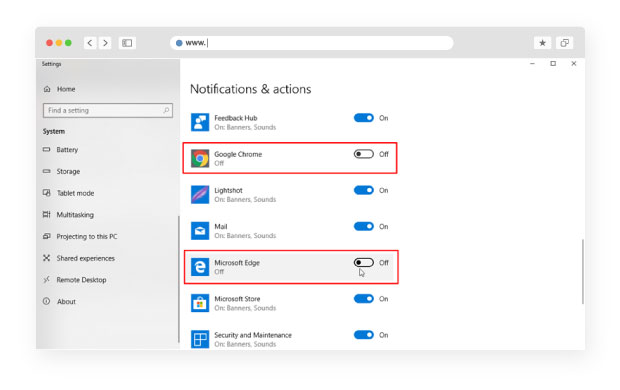
Task: Open the browser tabs overview icon
Action: [x=565, y=43]
